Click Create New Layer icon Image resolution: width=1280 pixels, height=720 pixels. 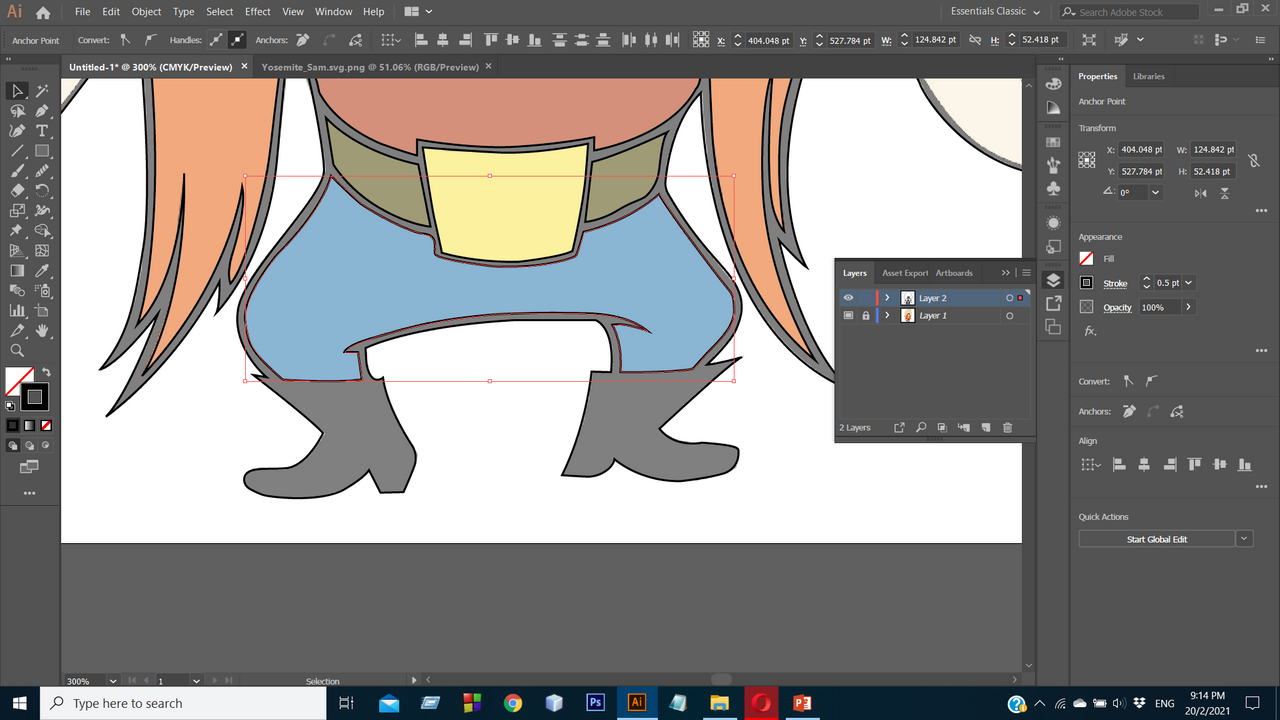(x=985, y=428)
